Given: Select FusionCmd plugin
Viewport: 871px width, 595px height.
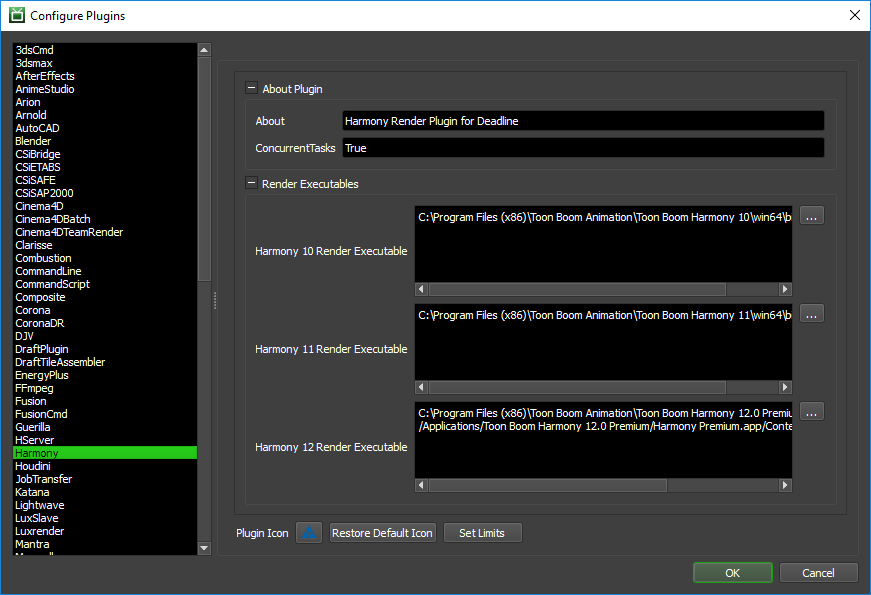Looking at the screenshot, I should 104,414.
